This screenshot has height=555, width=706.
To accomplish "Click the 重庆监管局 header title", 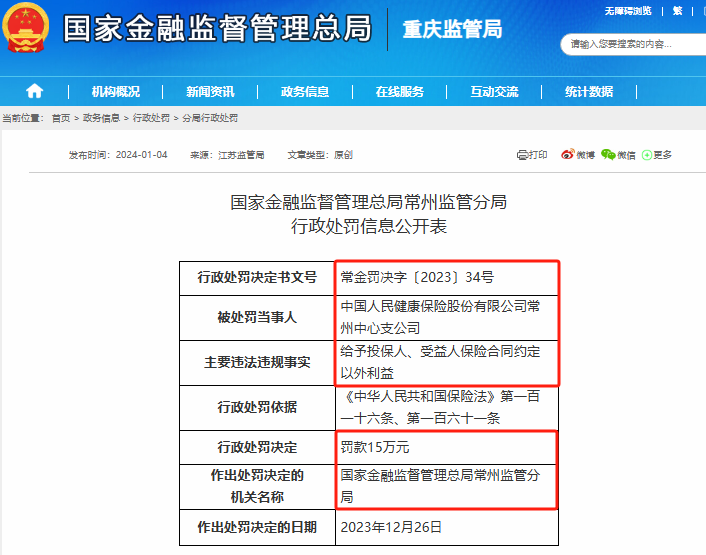I will (x=452, y=29).
